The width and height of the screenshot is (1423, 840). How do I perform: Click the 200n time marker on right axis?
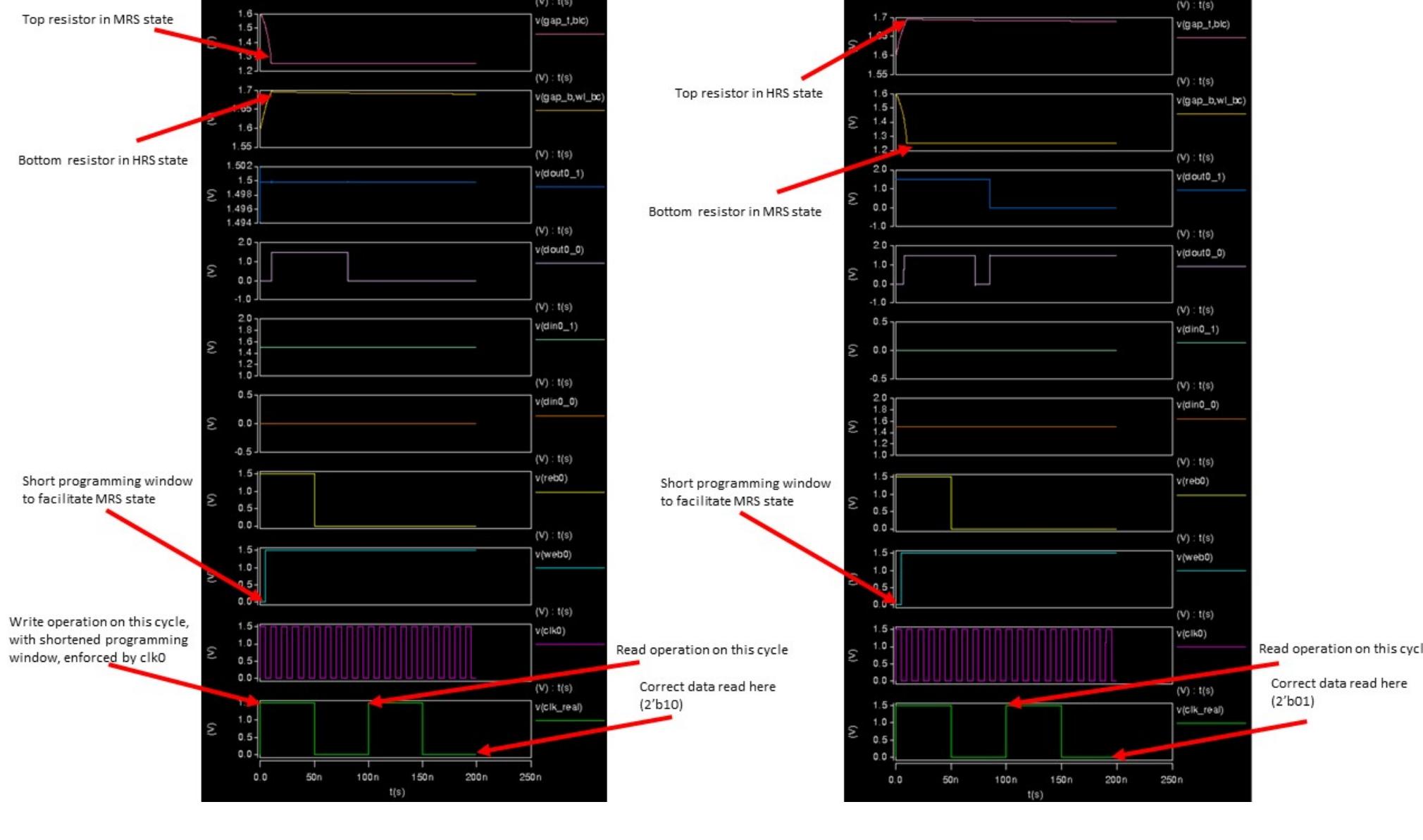coord(1116,780)
